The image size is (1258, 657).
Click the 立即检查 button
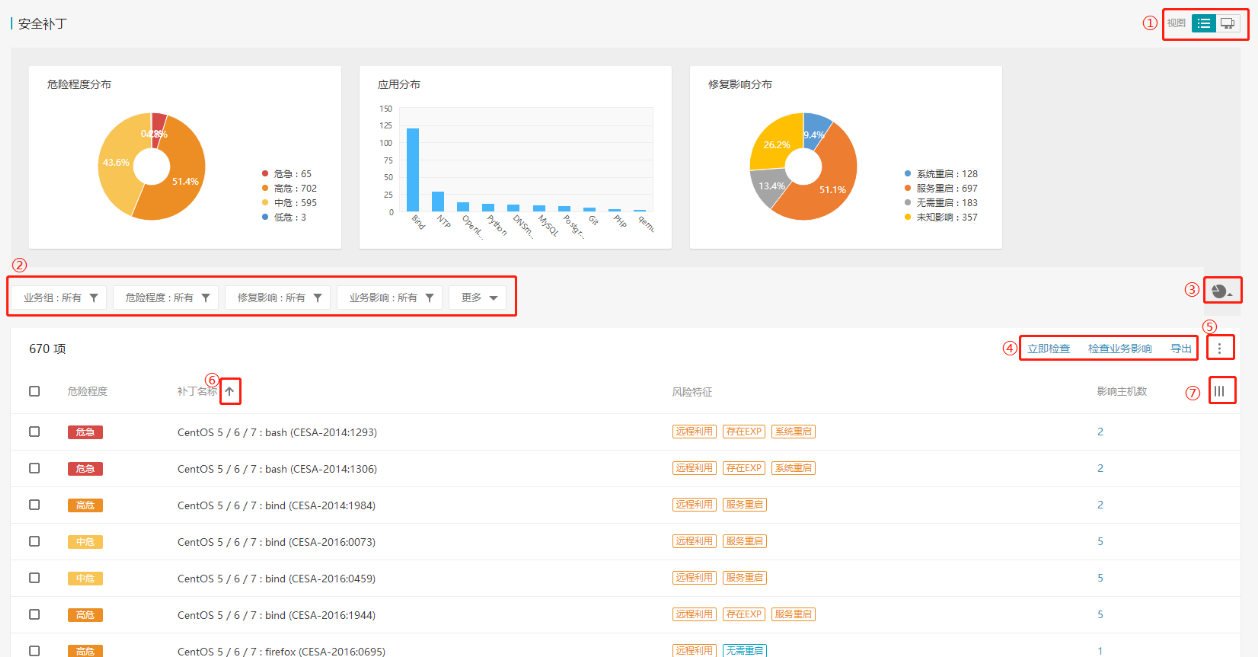[x=1048, y=349]
